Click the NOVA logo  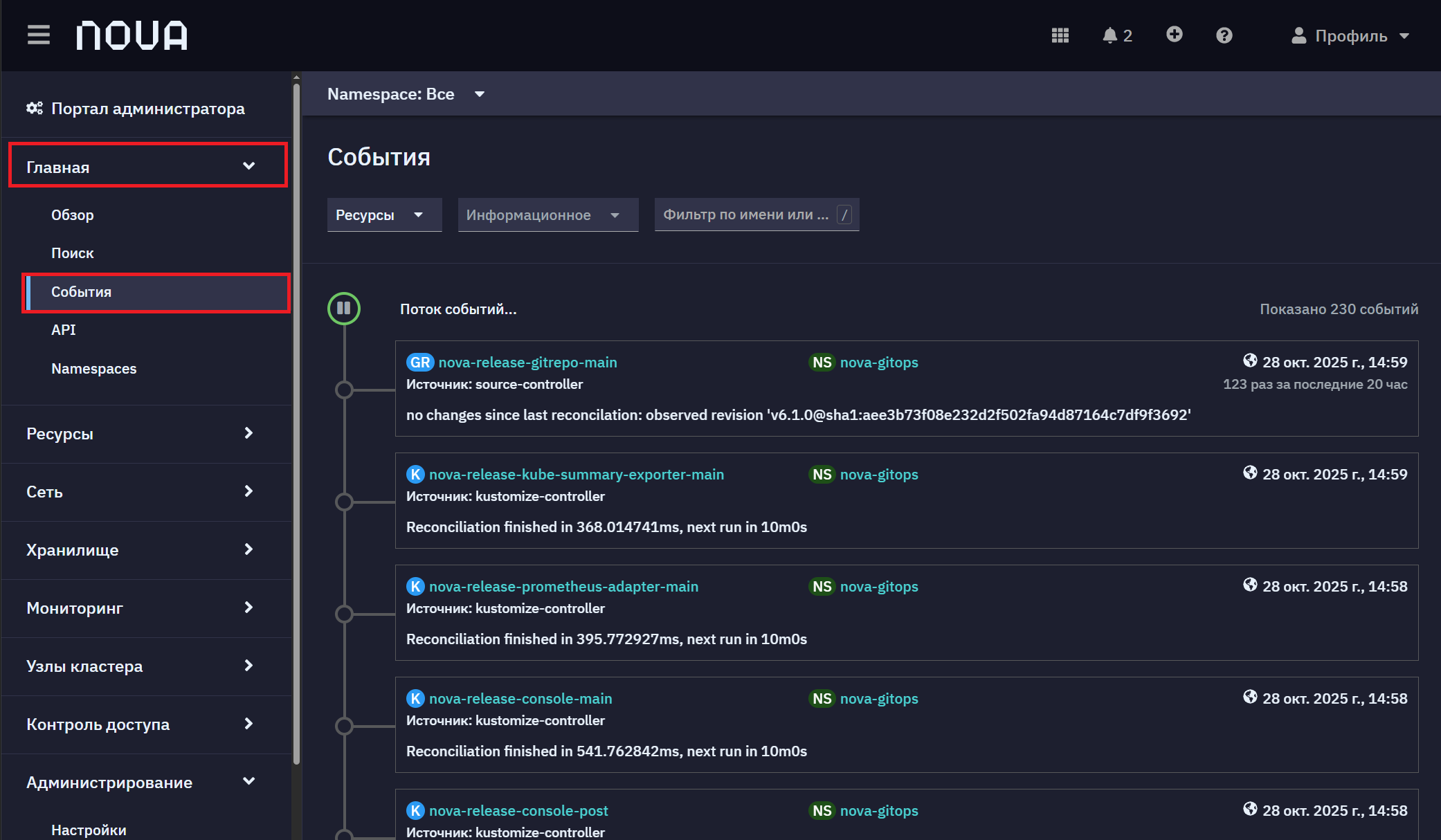point(132,35)
